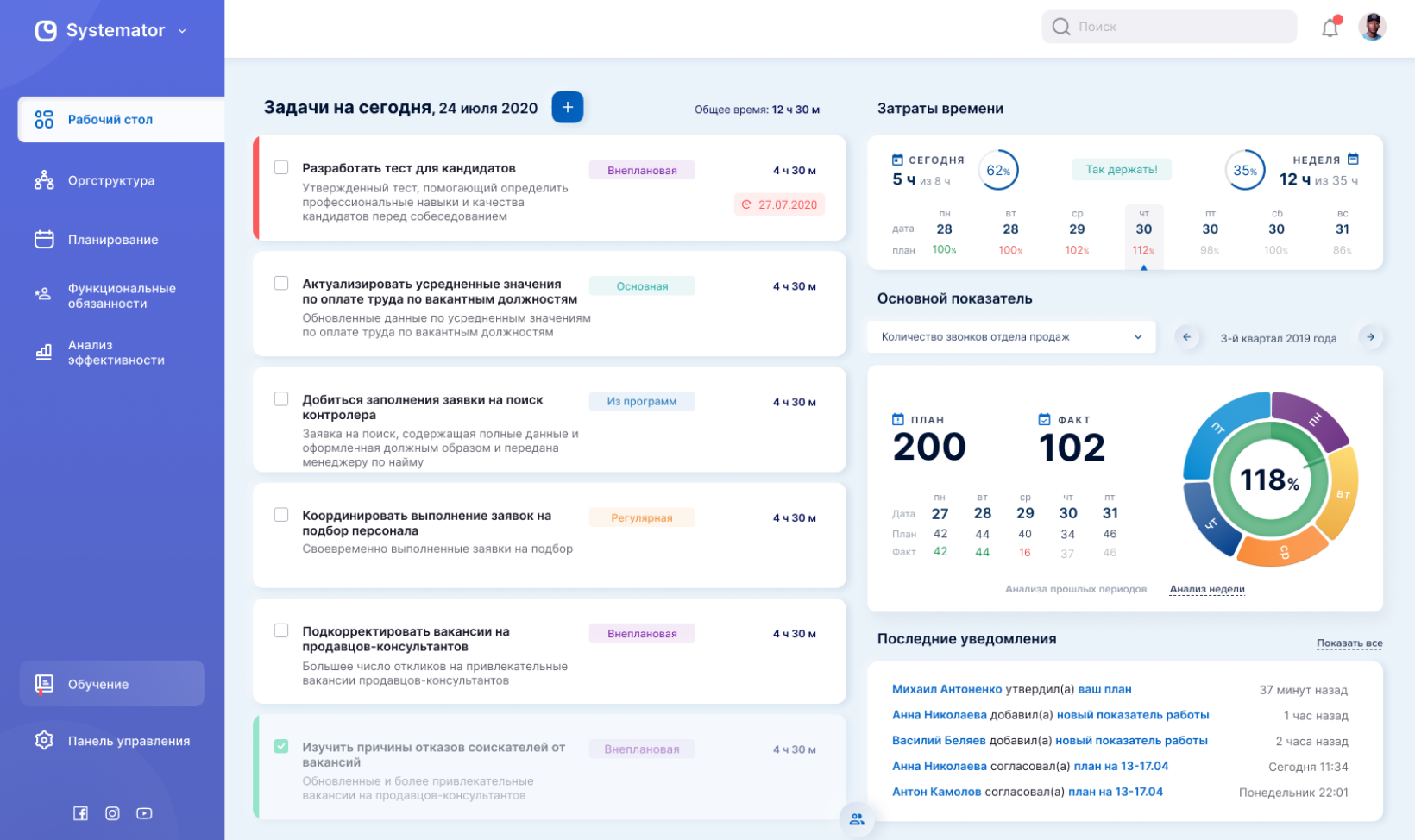Click Михаил Антоненко name link
Viewport: 1415px width, 840px height.
click(947, 689)
